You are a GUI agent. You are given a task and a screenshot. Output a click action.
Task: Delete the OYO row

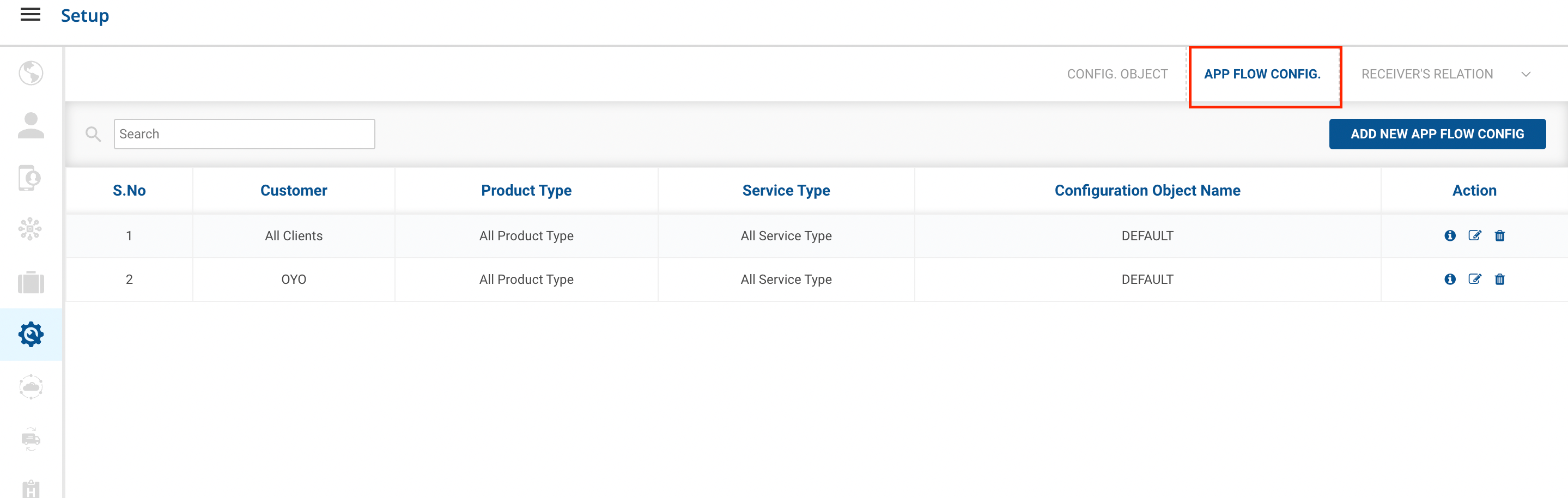pyautogui.click(x=1499, y=280)
